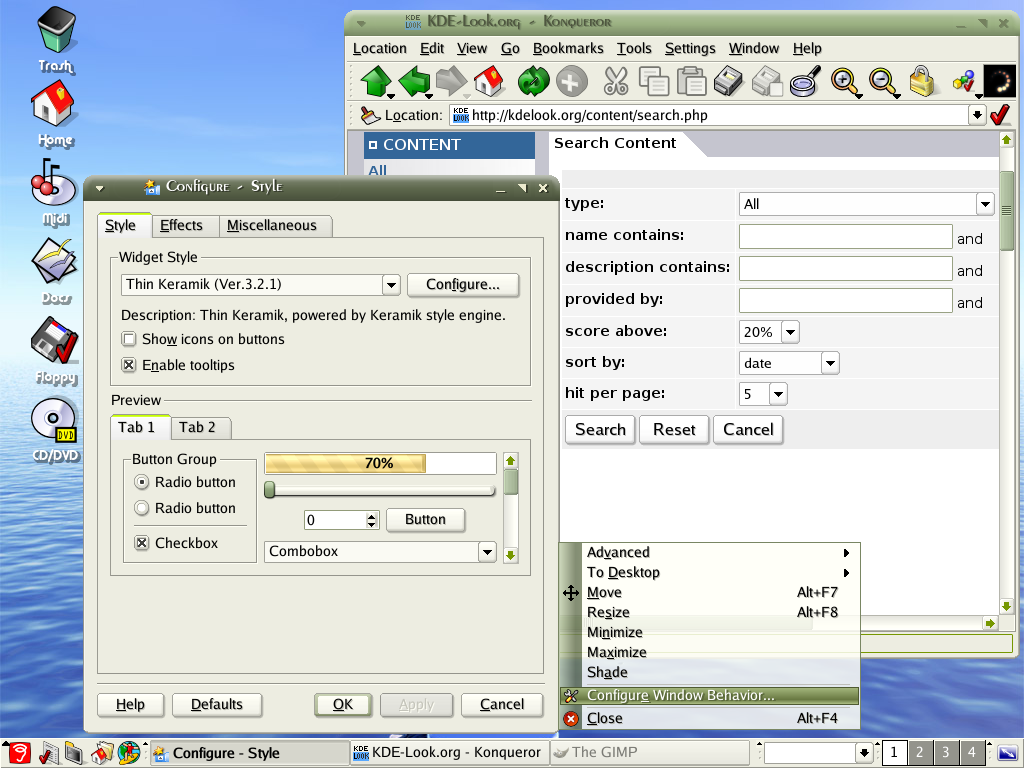
Task: Clear the location bar with broom icon
Action: pos(370,116)
